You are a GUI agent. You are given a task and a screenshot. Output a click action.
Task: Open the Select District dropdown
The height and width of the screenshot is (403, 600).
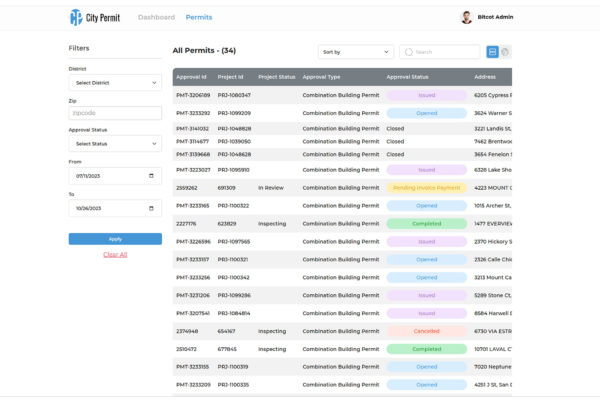pos(114,83)
